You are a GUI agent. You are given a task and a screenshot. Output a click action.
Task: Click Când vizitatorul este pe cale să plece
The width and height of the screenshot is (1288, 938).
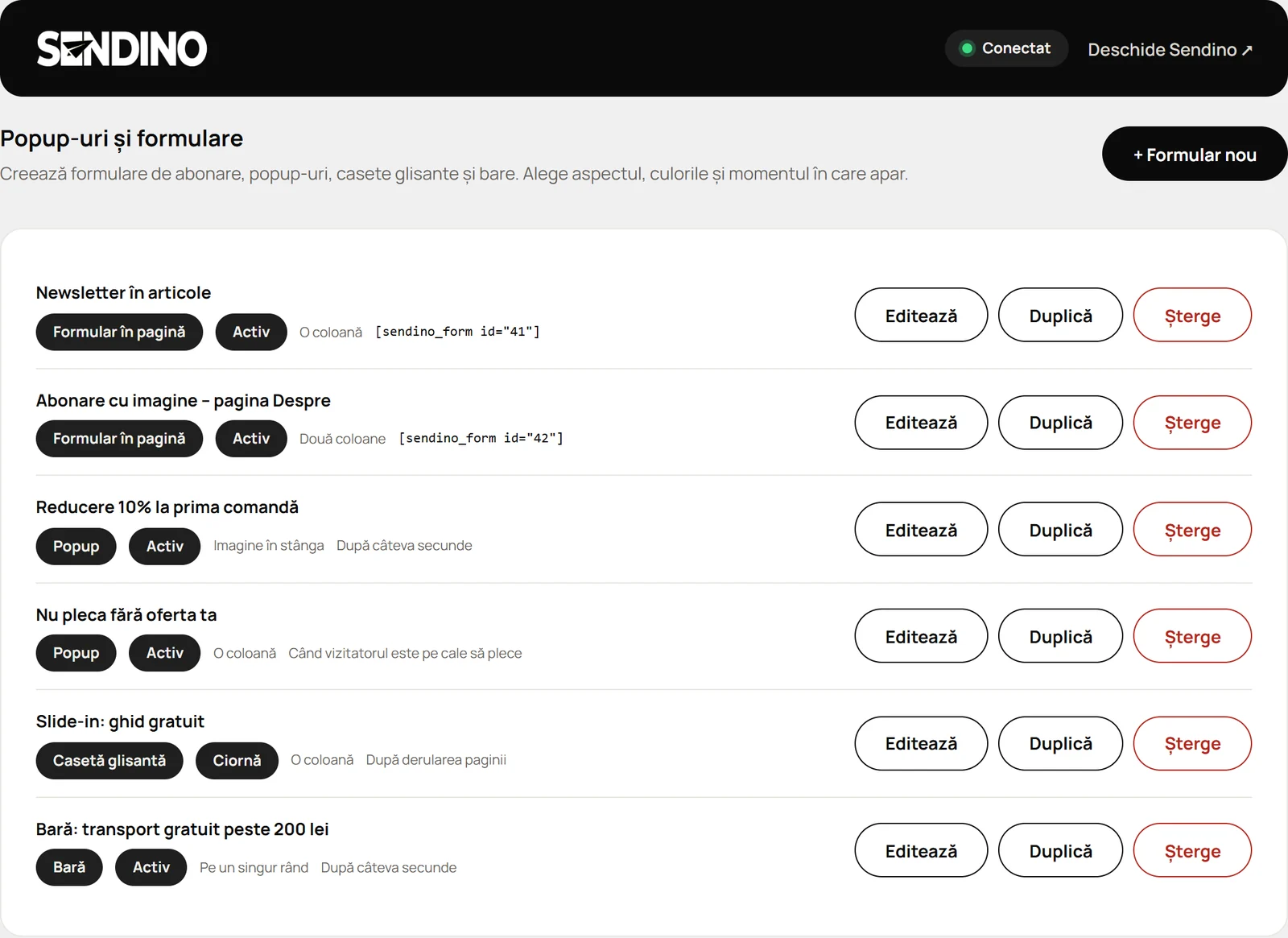[405, 653]
